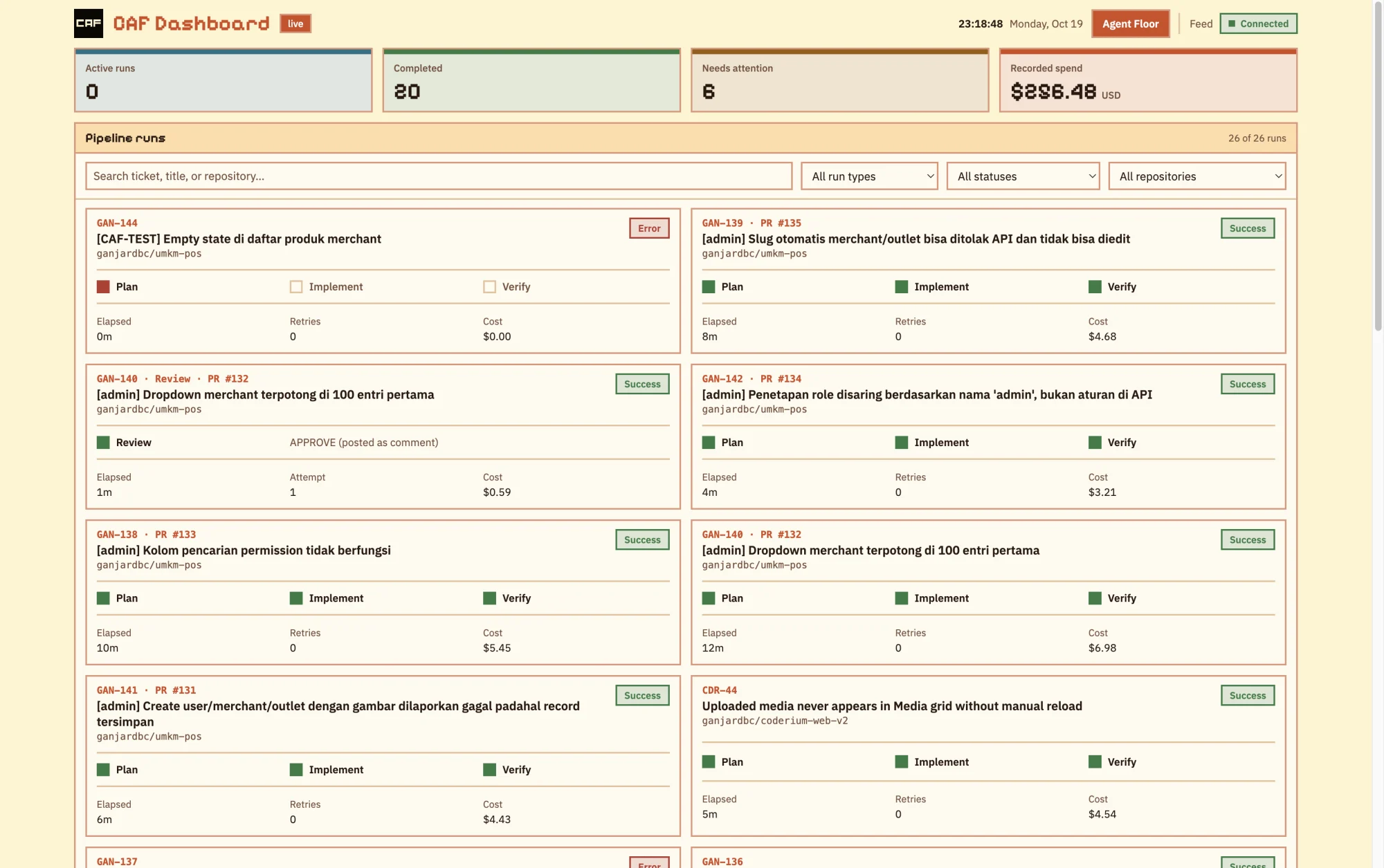
Task: Click the red Plan stage square of GAN-144
Action: coord(103,287)
